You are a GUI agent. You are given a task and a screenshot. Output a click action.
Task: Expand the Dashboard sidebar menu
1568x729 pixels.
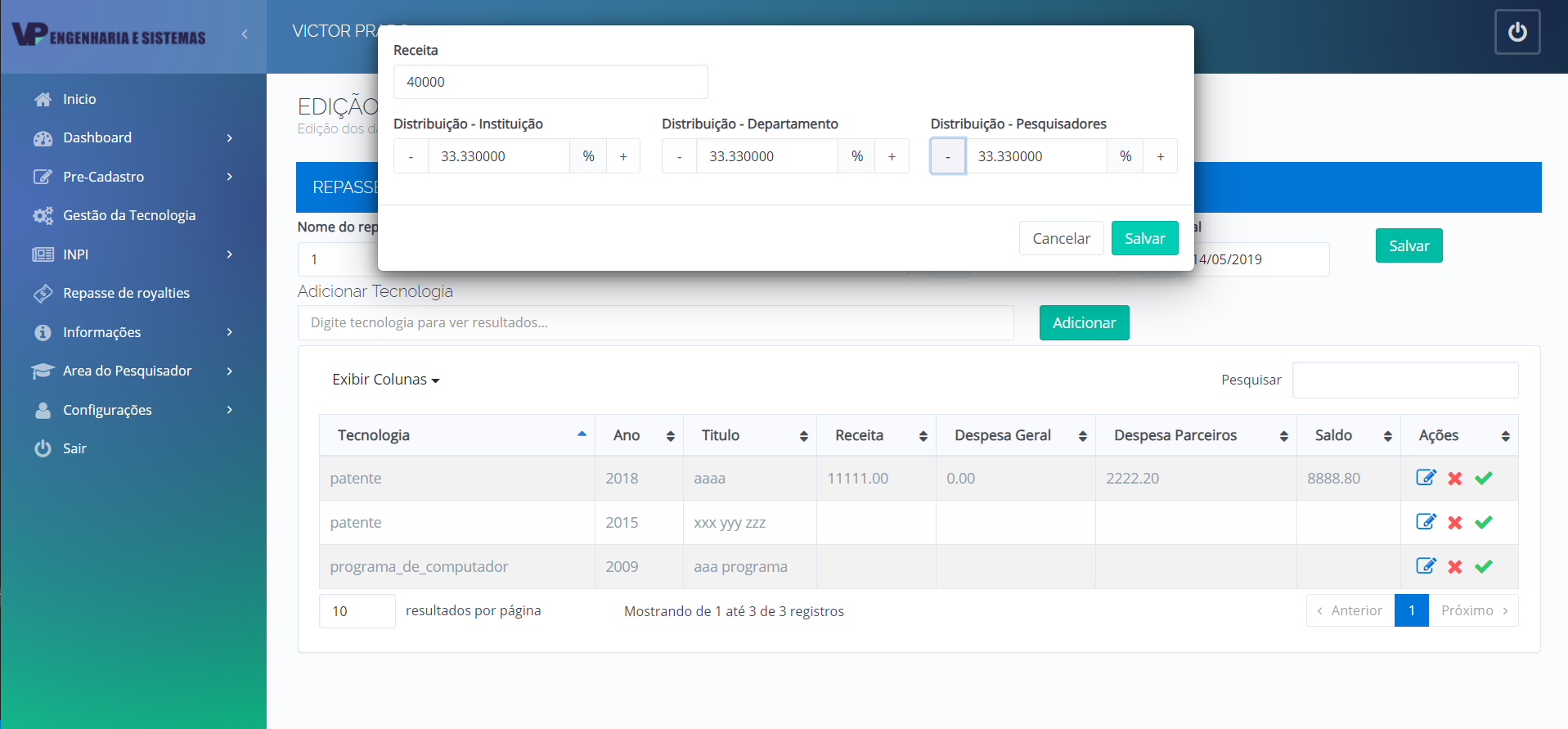point(133,137)
